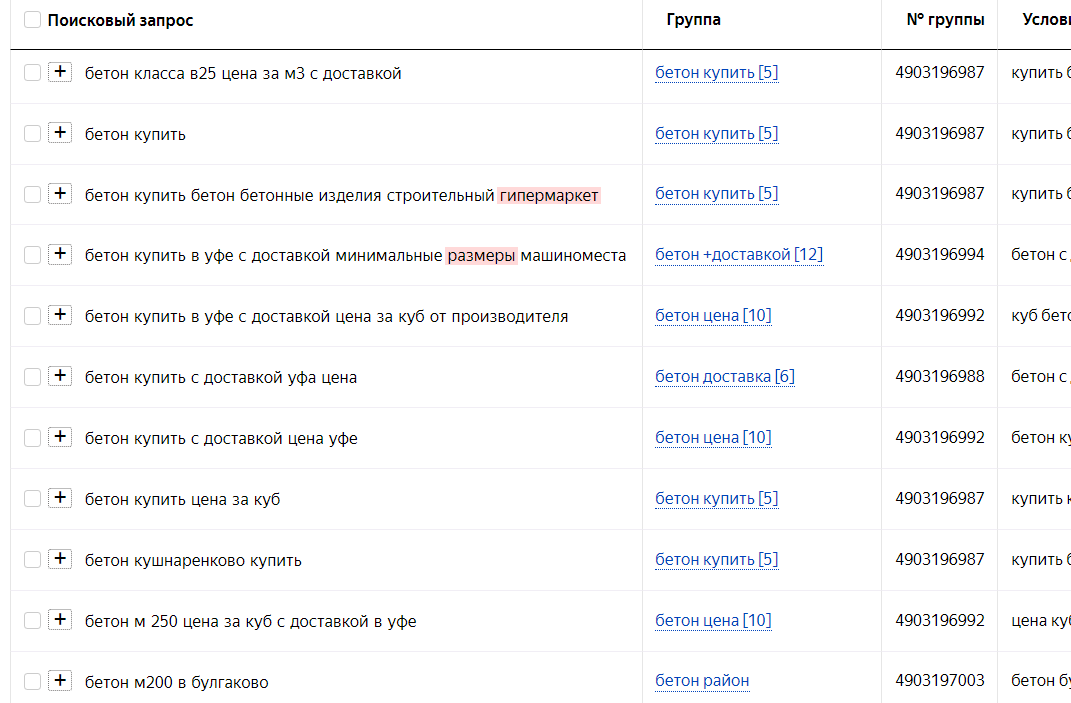
Task: Tick checkbox for 'бетон м200 в булгаково'
Action: [x=32, y=681]
